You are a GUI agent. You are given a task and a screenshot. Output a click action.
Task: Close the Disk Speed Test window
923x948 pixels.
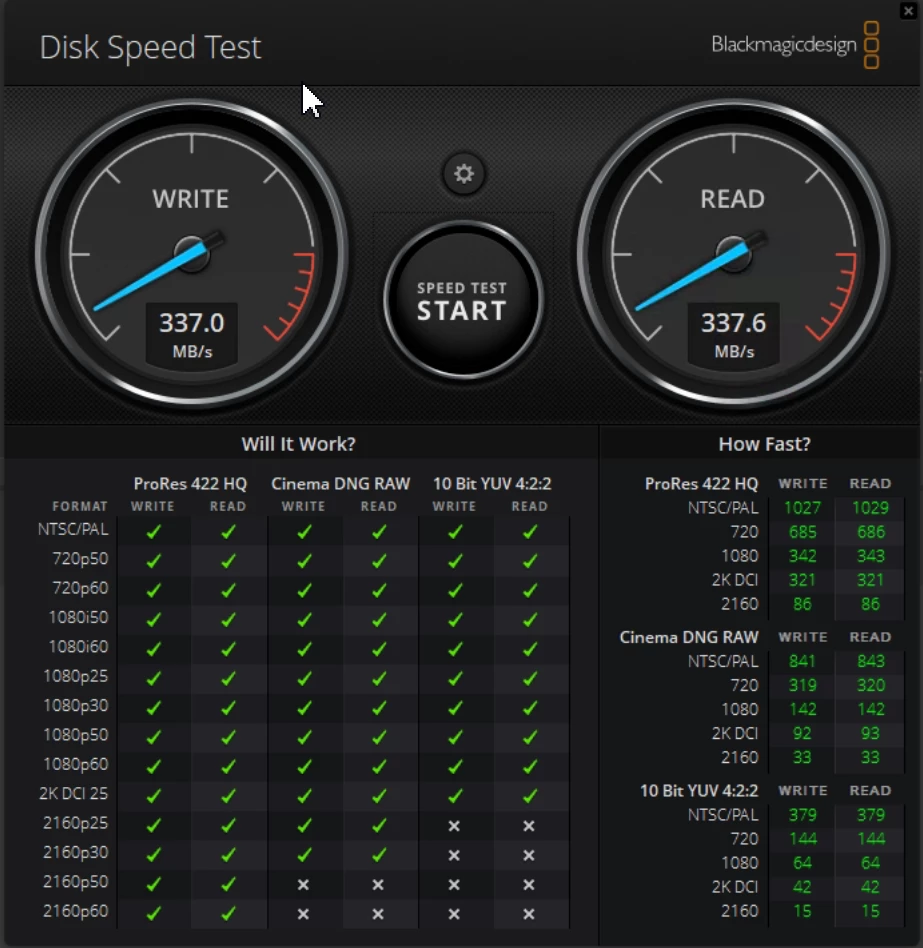pyautogui.click(x=908, y=10)
